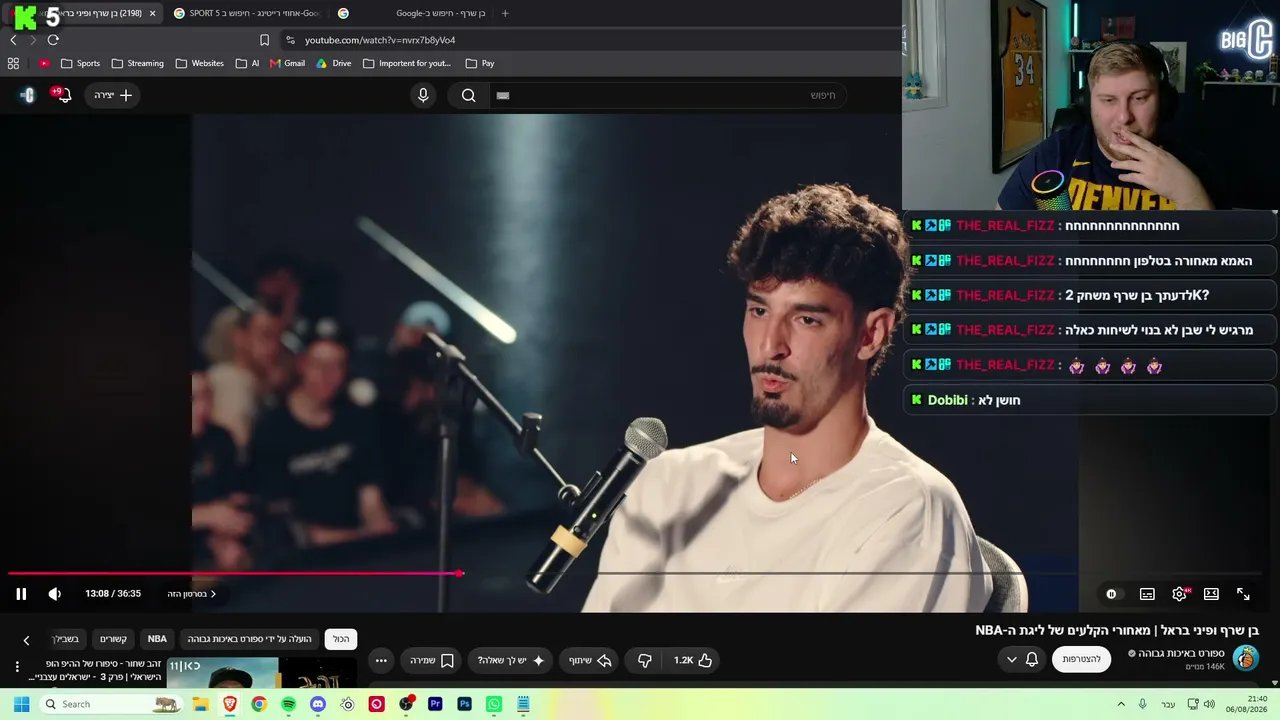
Task: Select the 'בשבילך' filter chip
Action: click(66, 639)
